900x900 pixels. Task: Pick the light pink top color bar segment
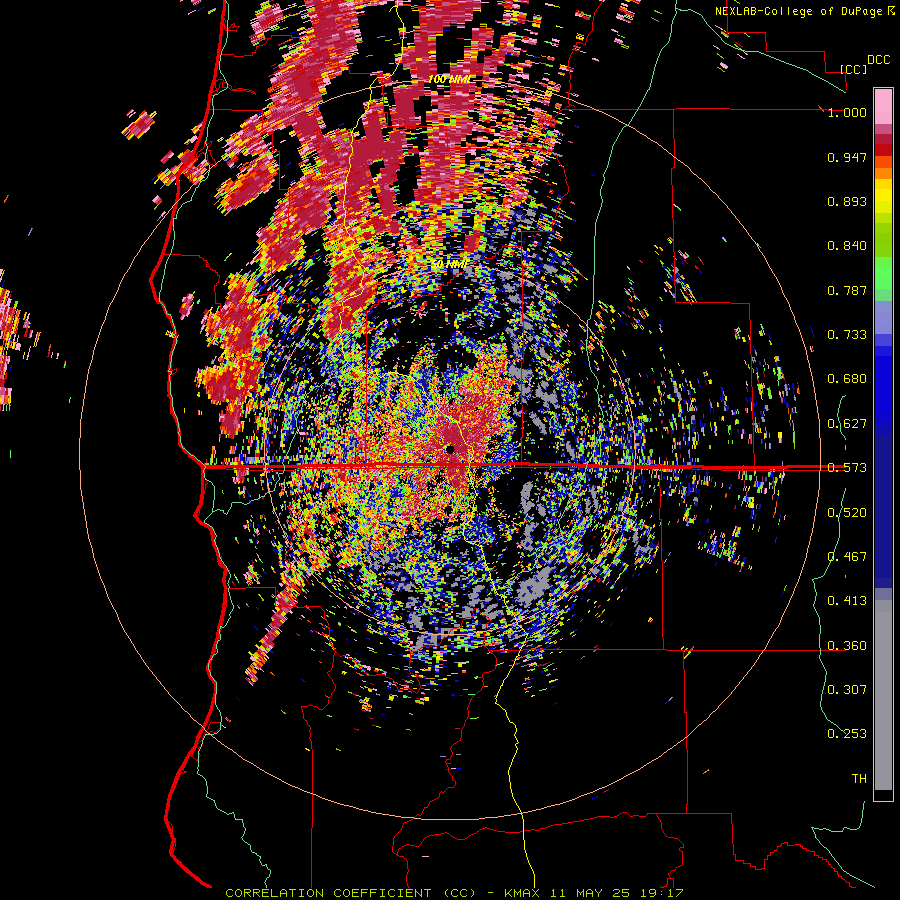point(883,106)
